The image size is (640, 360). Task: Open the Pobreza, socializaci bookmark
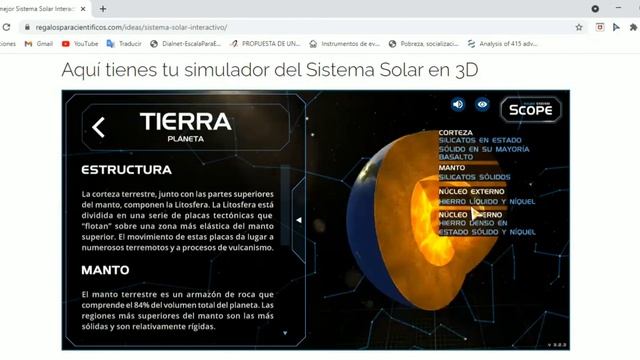point(424,44)
